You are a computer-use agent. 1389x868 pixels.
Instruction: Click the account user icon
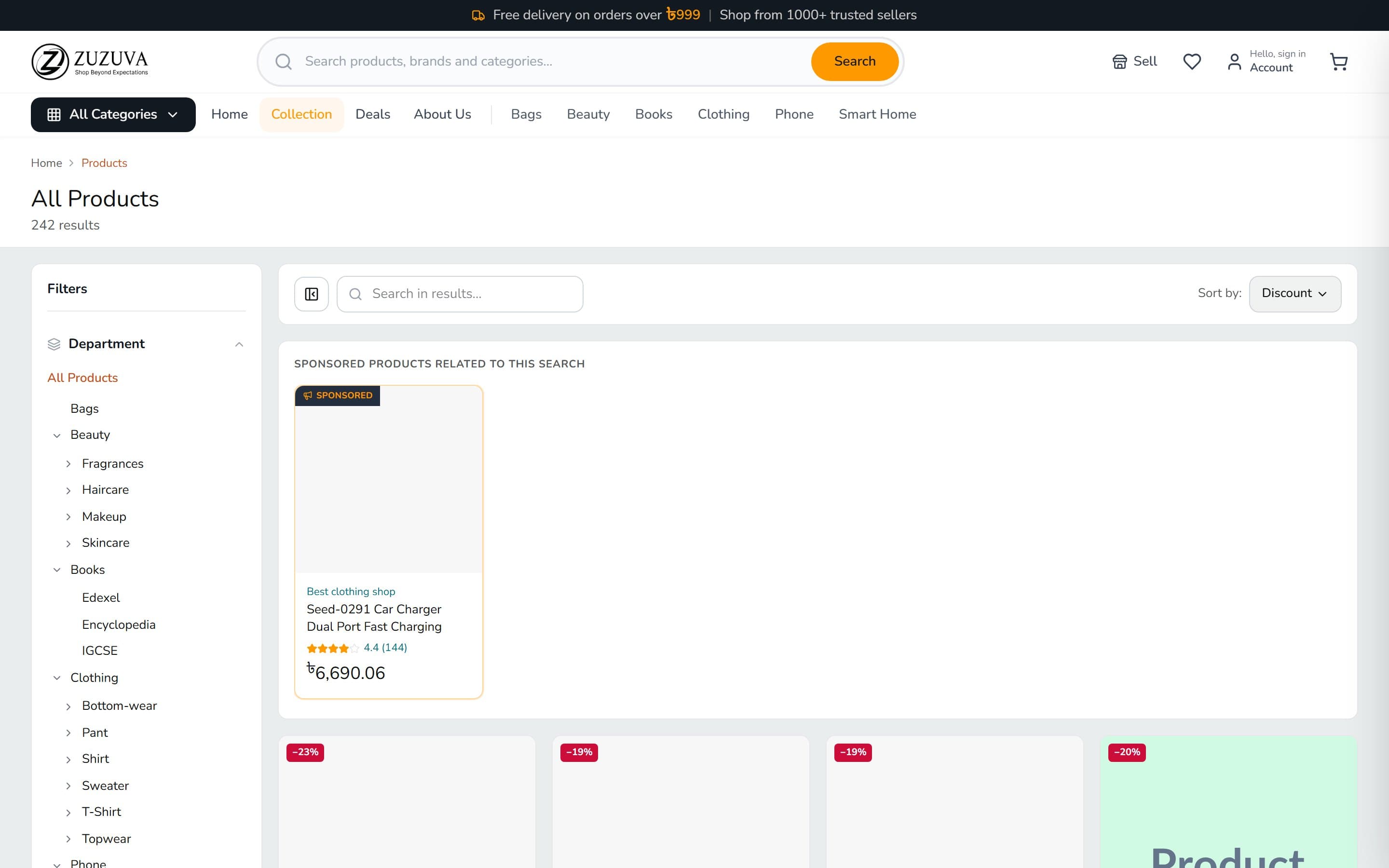coord(1234,61)
